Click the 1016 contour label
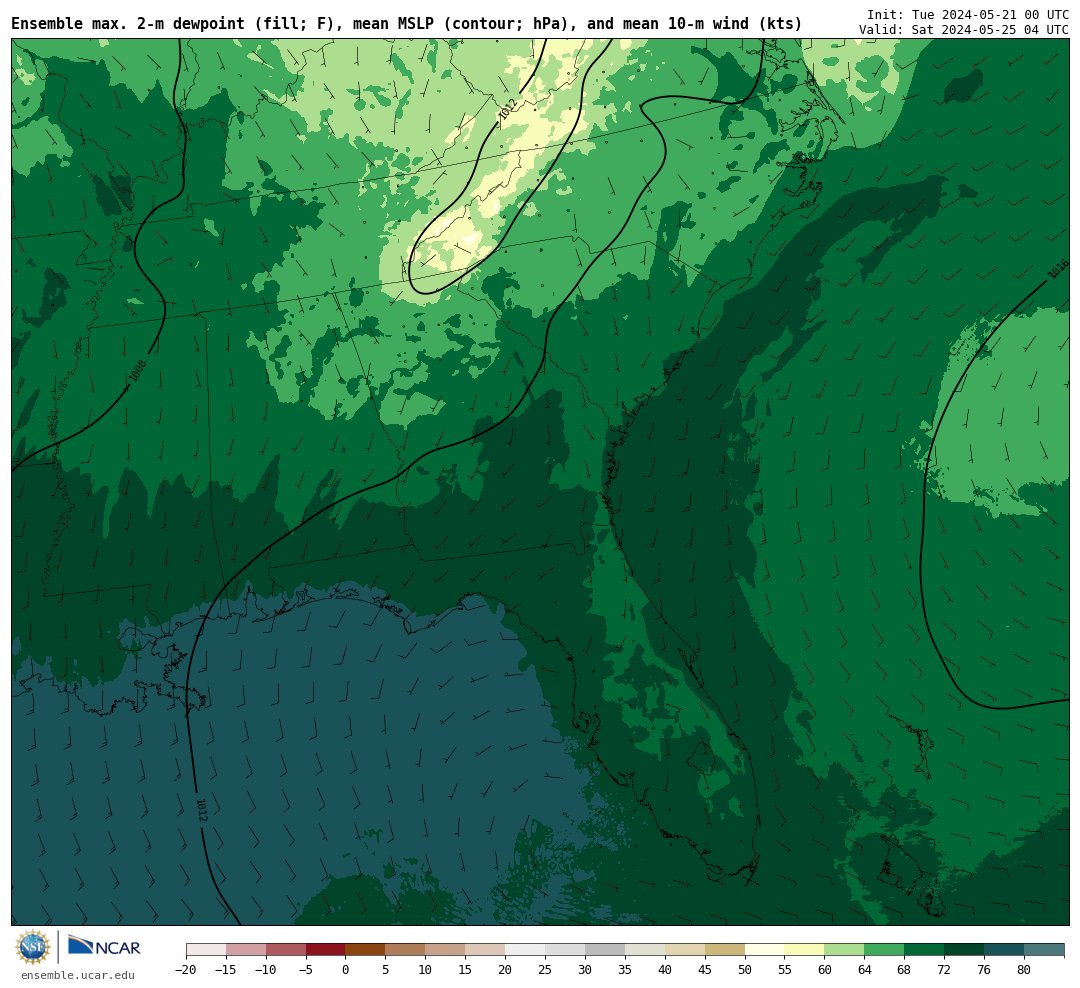This screenshot has width=1080, height=988. tap(1058, 269)
